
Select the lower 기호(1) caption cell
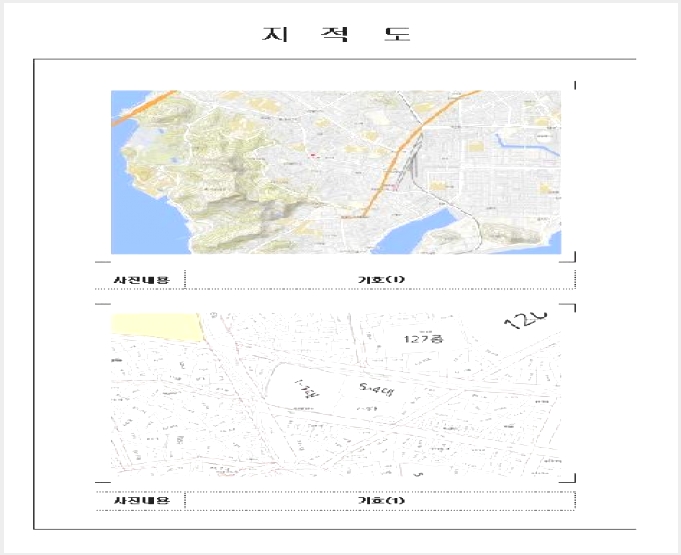point(380,500)
